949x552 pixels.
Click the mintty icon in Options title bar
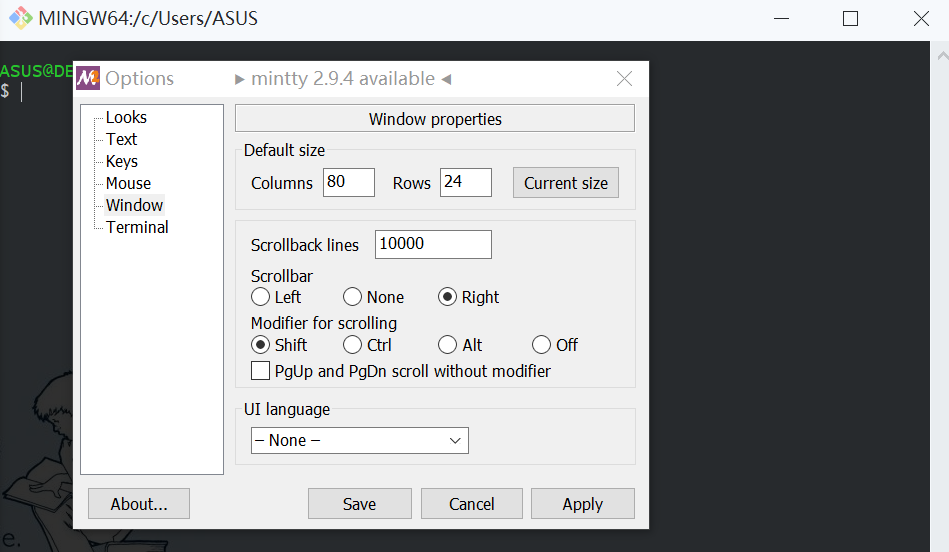click(x=88, y=78)
